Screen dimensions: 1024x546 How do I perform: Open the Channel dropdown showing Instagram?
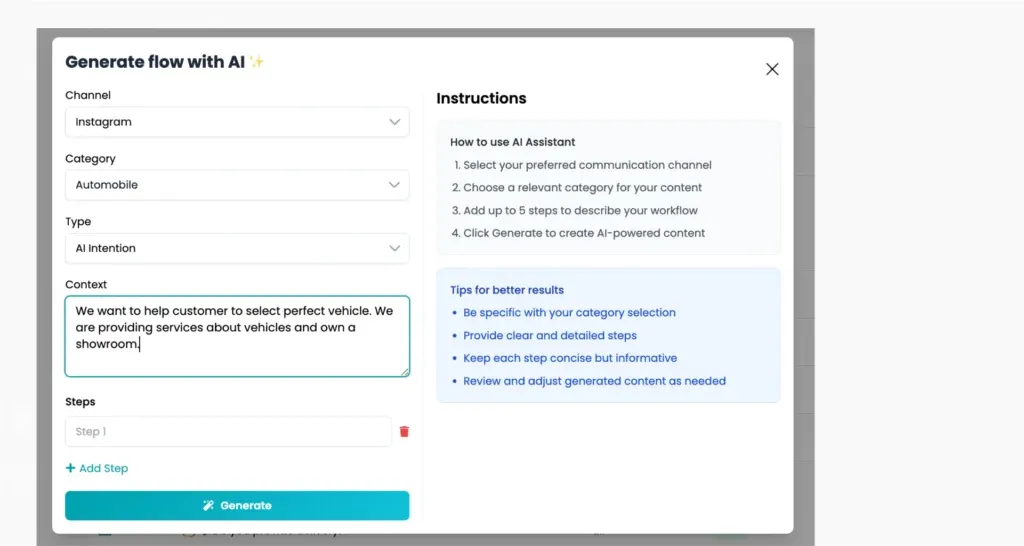tap(237, 122)
